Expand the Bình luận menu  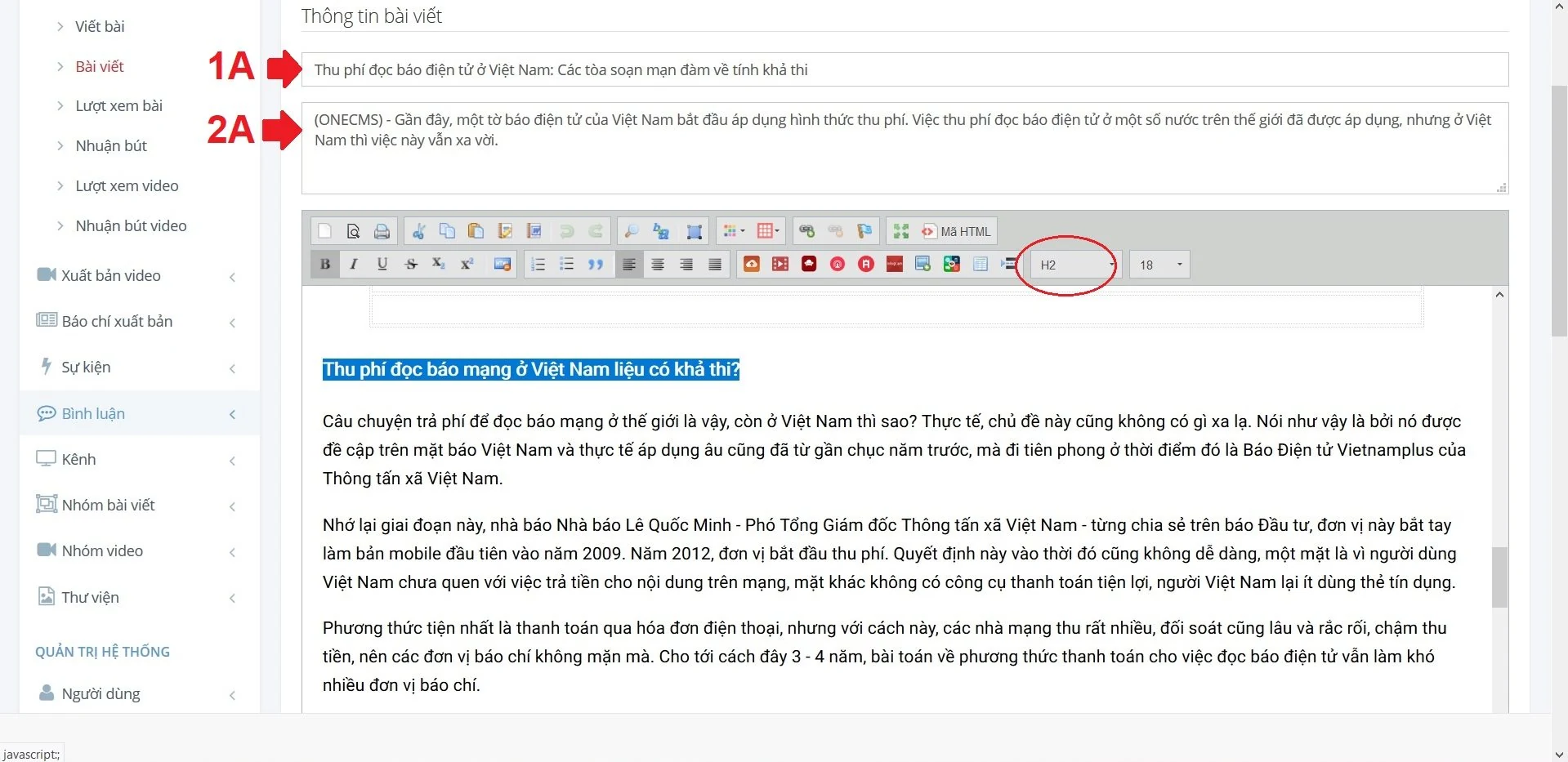pyautogui.click(x=139, y=413)
